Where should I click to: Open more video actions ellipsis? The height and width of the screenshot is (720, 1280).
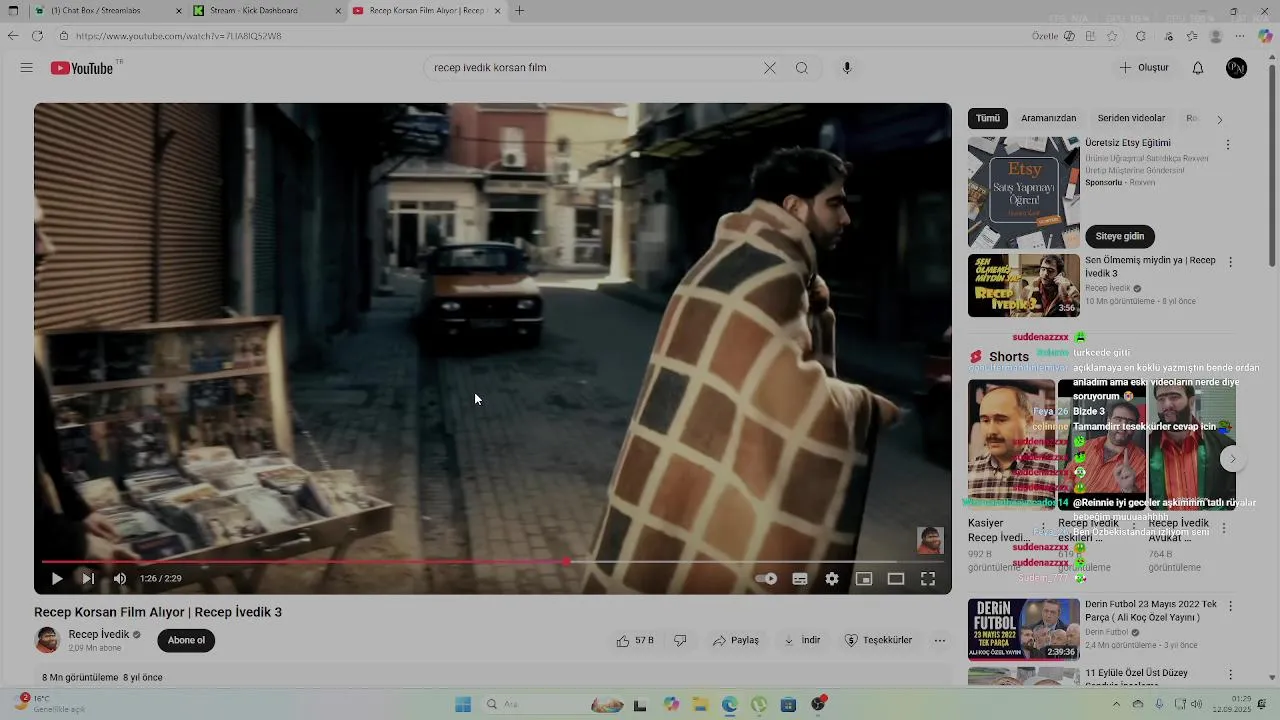[939, 640]
